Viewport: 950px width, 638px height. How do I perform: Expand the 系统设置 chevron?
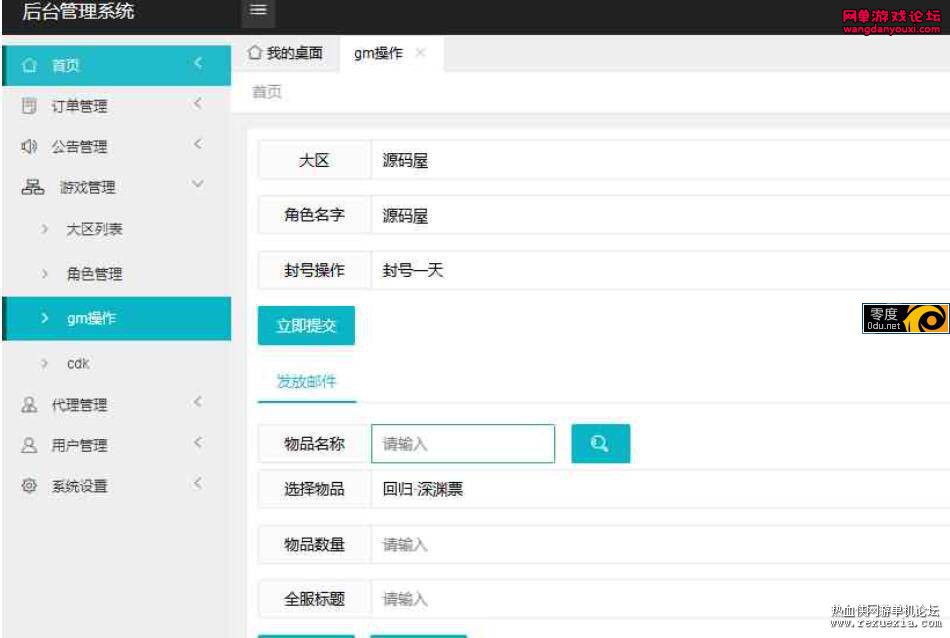pyautogui.click(x=198, y=483)
